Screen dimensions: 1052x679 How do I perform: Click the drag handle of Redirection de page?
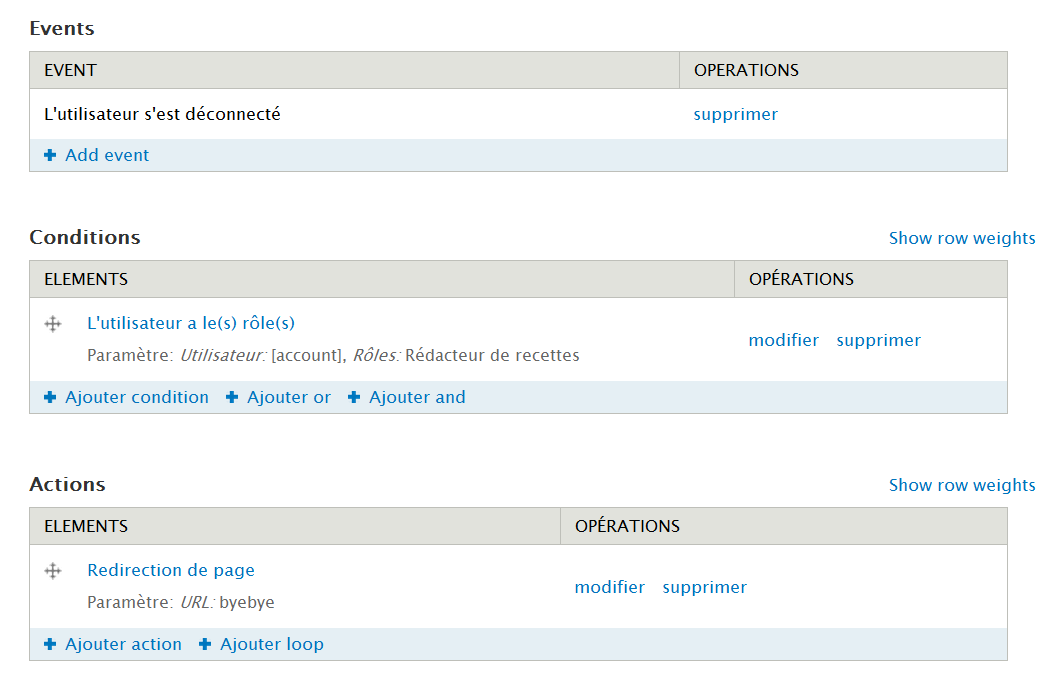(x=54, y=571)
